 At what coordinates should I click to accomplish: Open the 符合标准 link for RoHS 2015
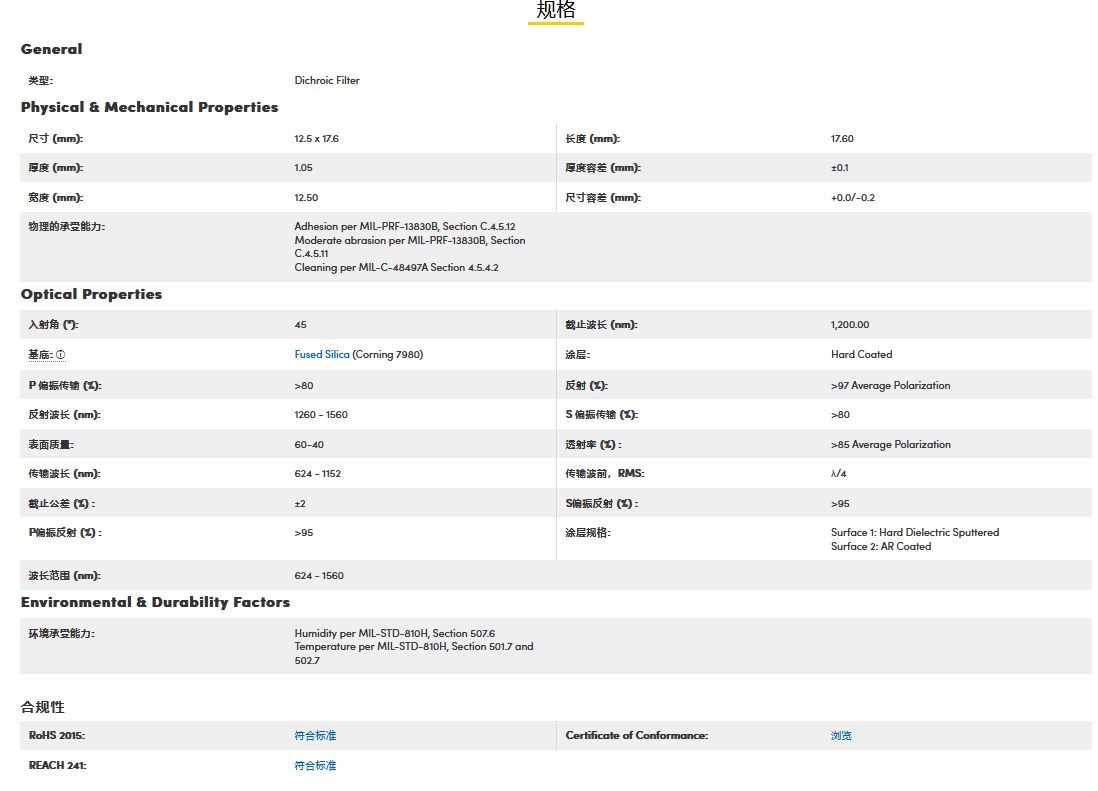(x=315, y=736)
